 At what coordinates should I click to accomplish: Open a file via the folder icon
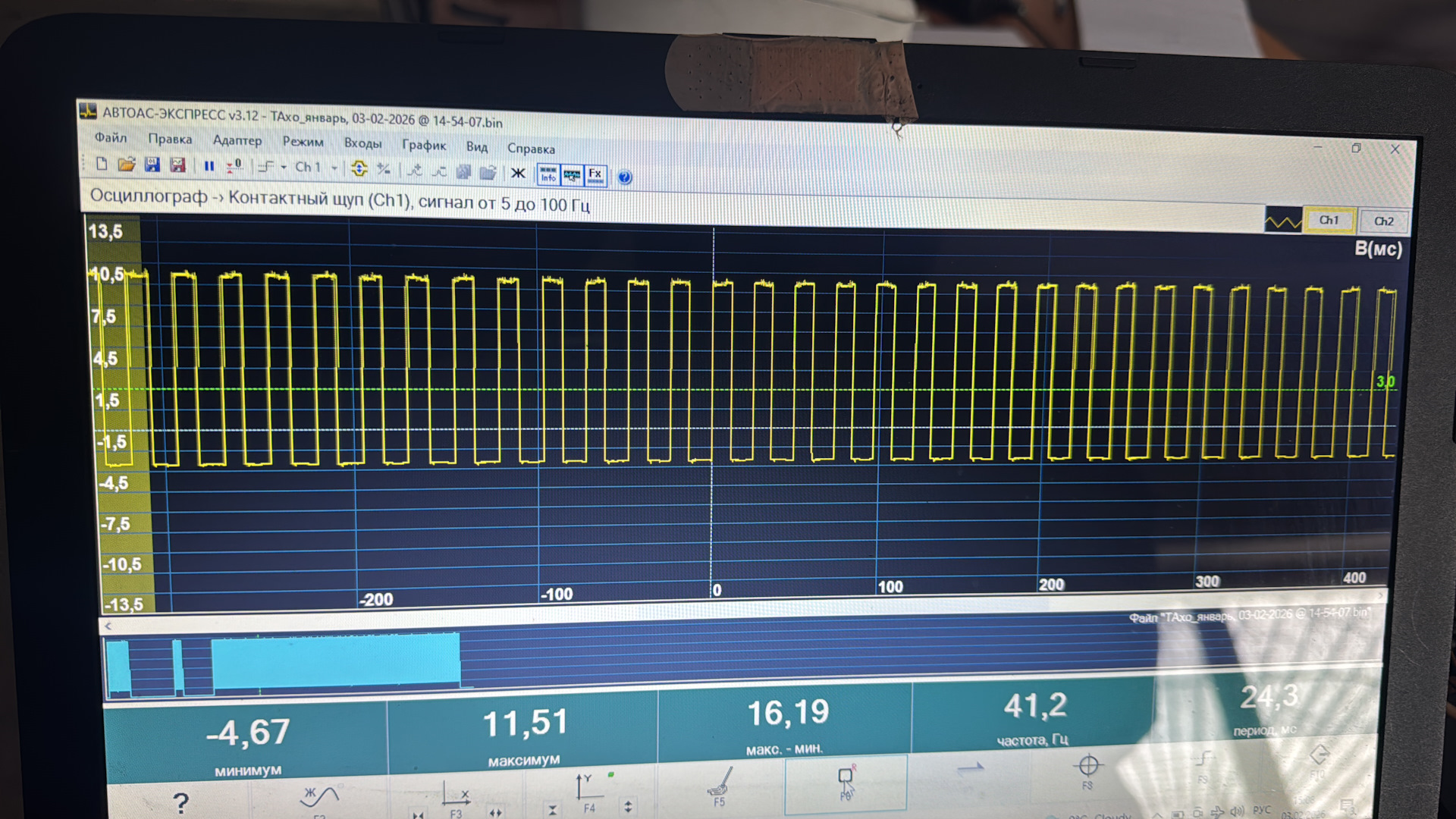[126, 165]
